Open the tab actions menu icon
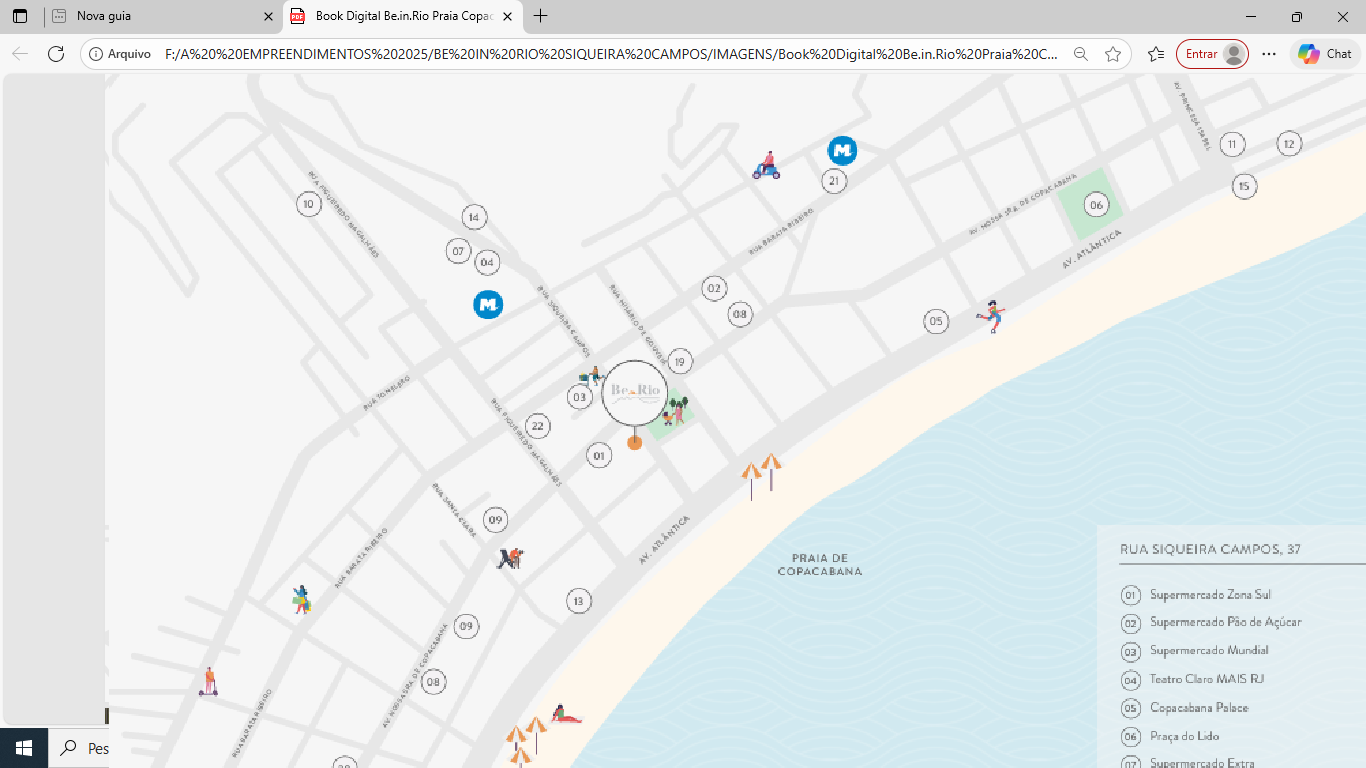Viewport: 1366px width, 768px height. pyautogui.click(x=20, y=16)
